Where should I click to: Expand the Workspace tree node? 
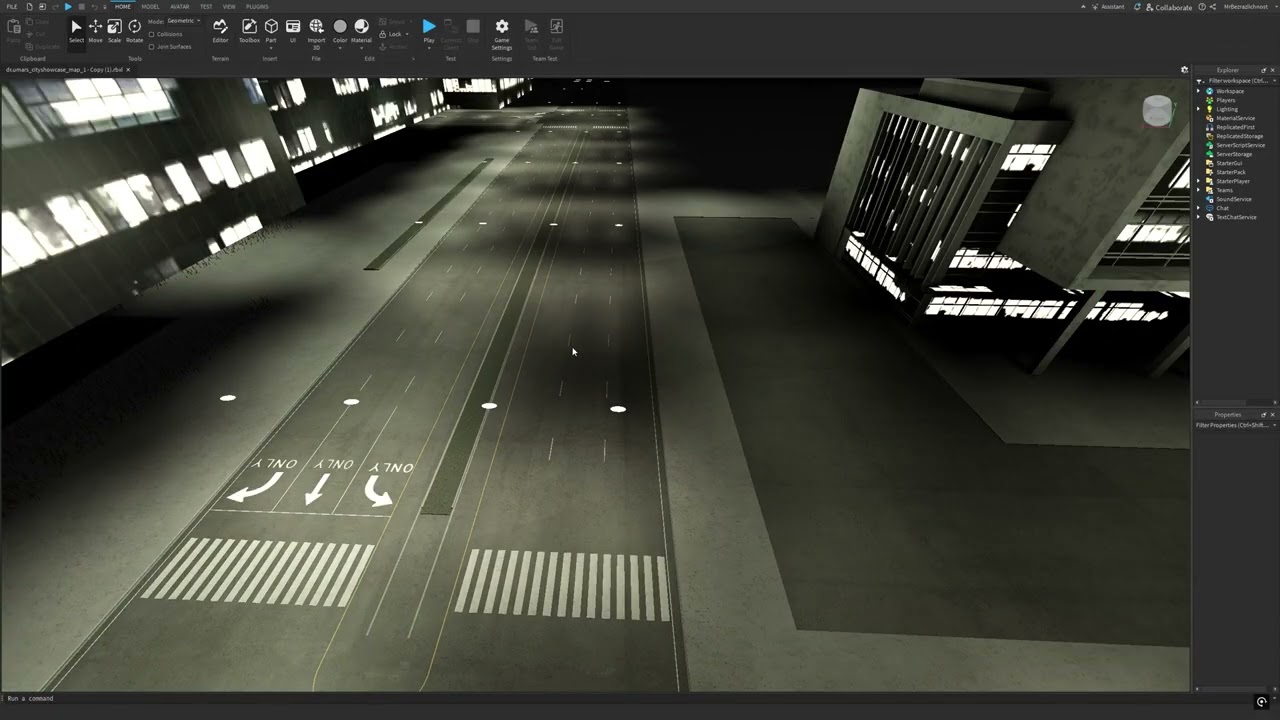tap(1199, 91)
